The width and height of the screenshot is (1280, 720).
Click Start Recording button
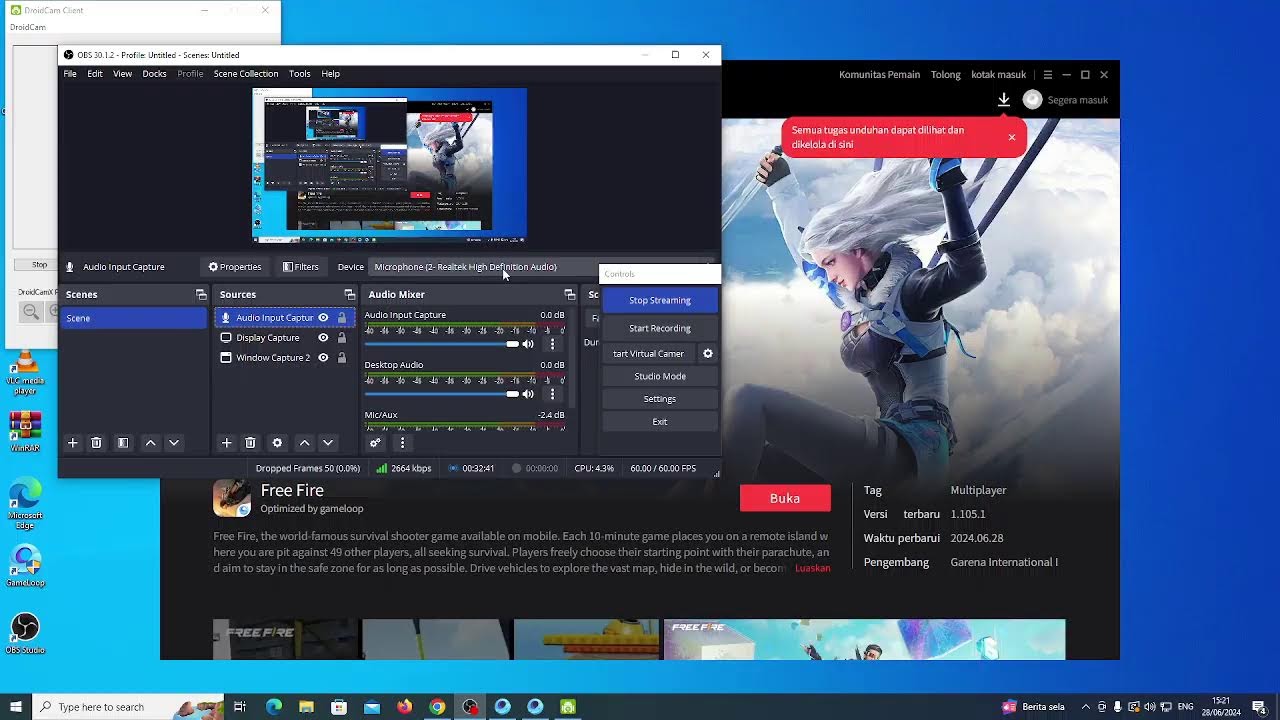coord(660,328)
